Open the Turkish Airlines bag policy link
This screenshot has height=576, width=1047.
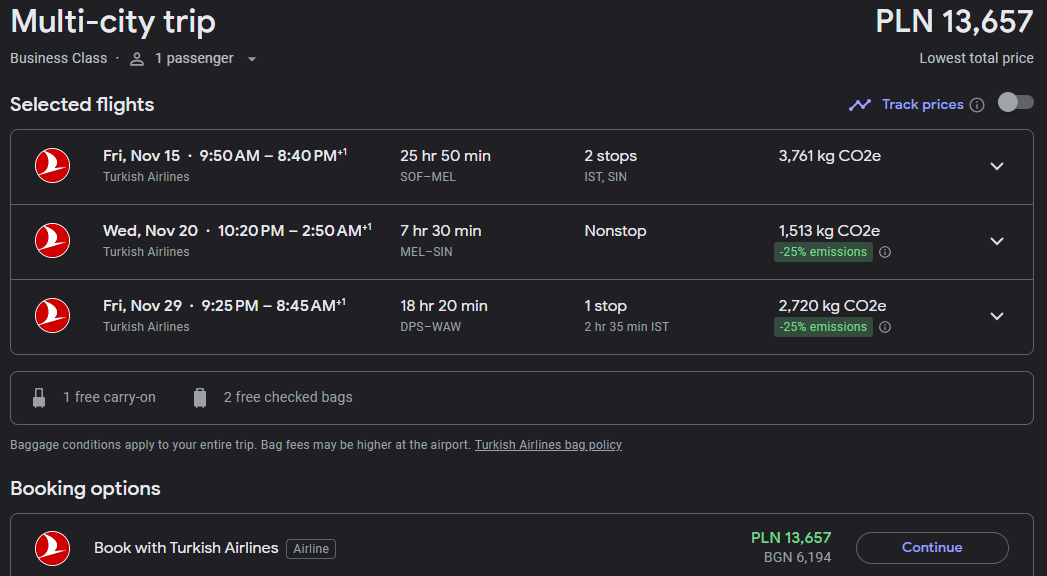click(548, 445)
